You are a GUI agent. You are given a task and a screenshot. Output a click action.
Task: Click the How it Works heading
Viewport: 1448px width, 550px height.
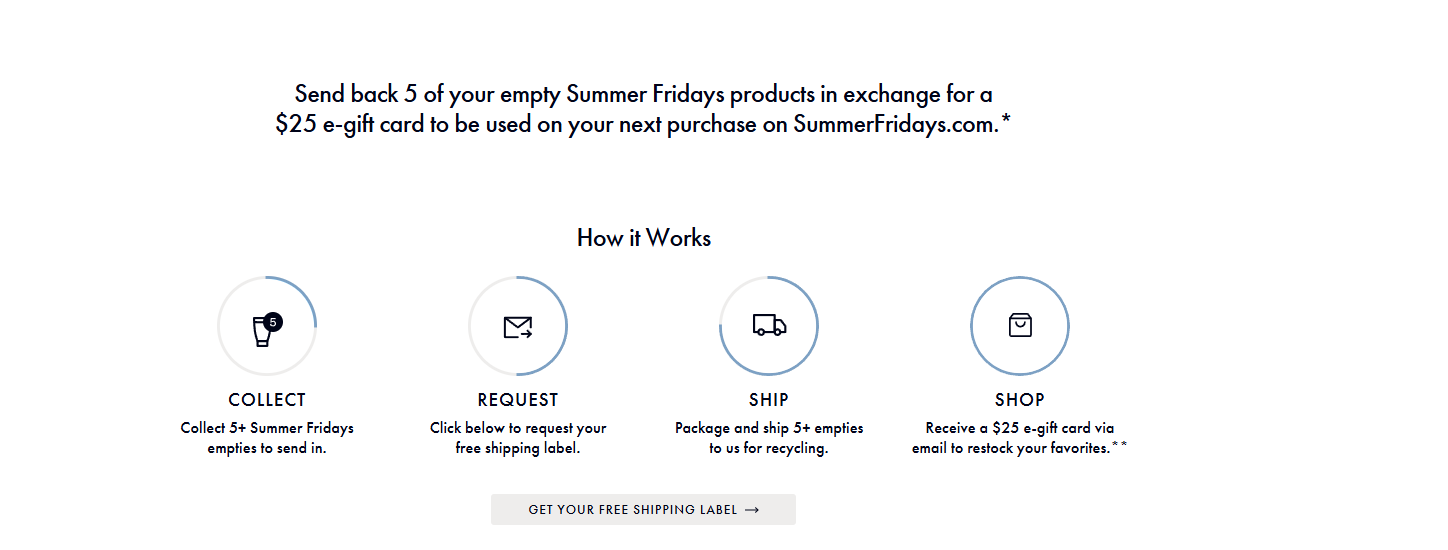(x=644, y=238)
